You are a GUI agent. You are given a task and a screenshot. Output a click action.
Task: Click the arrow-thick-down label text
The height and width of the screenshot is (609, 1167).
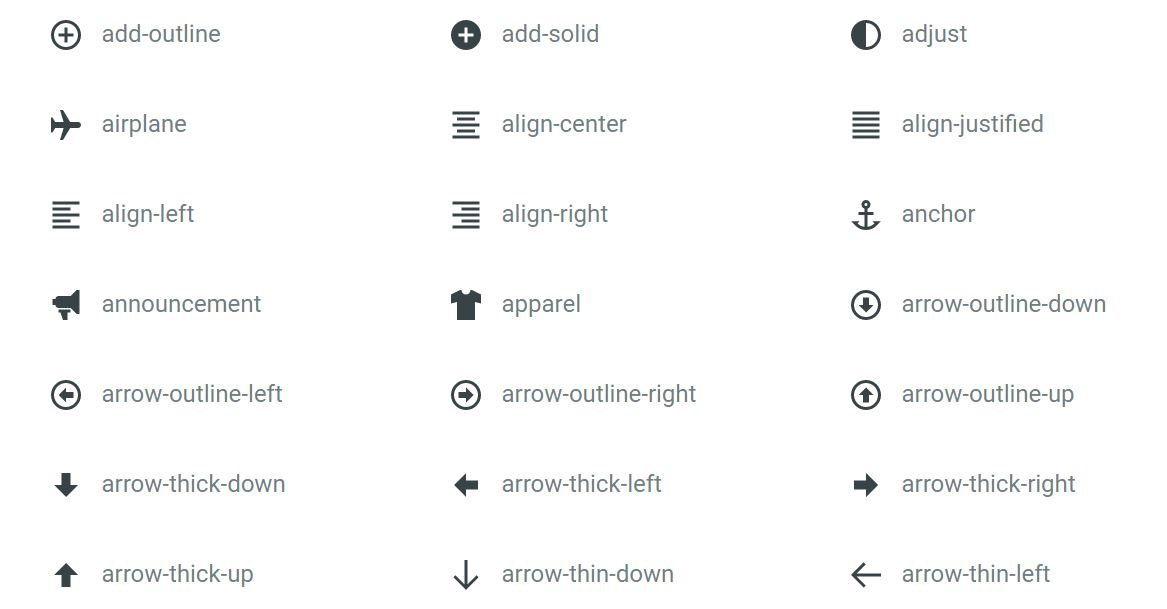194,484
